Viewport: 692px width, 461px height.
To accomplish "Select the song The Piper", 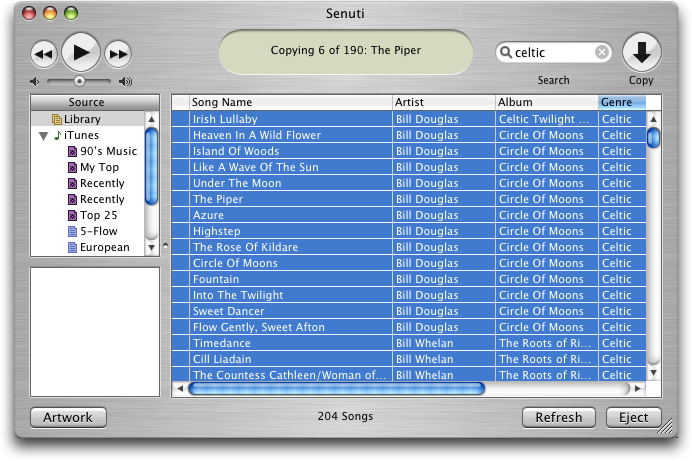I will tap(218, 199).
